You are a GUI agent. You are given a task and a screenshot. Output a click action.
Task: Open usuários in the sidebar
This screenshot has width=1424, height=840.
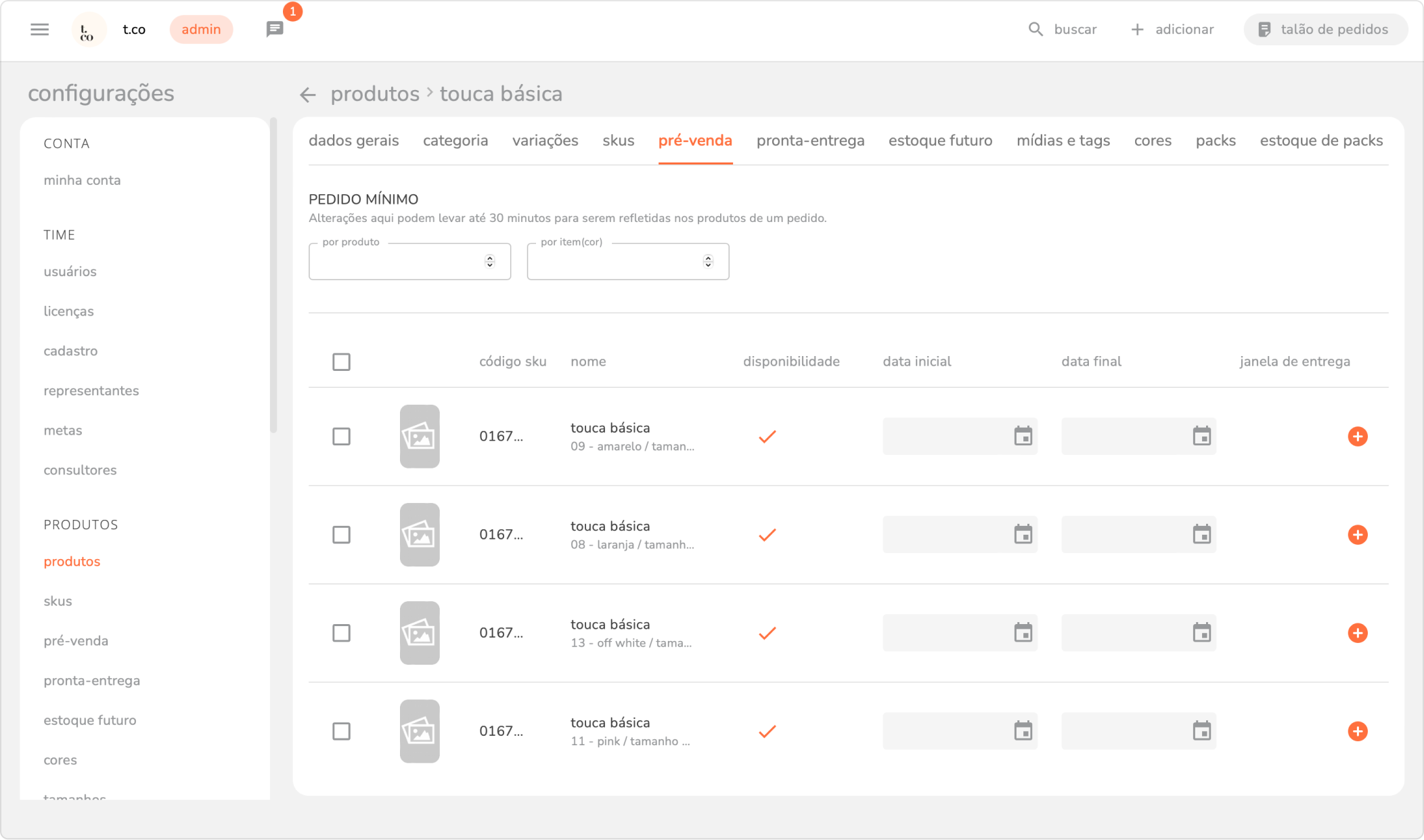click(70, 271)
